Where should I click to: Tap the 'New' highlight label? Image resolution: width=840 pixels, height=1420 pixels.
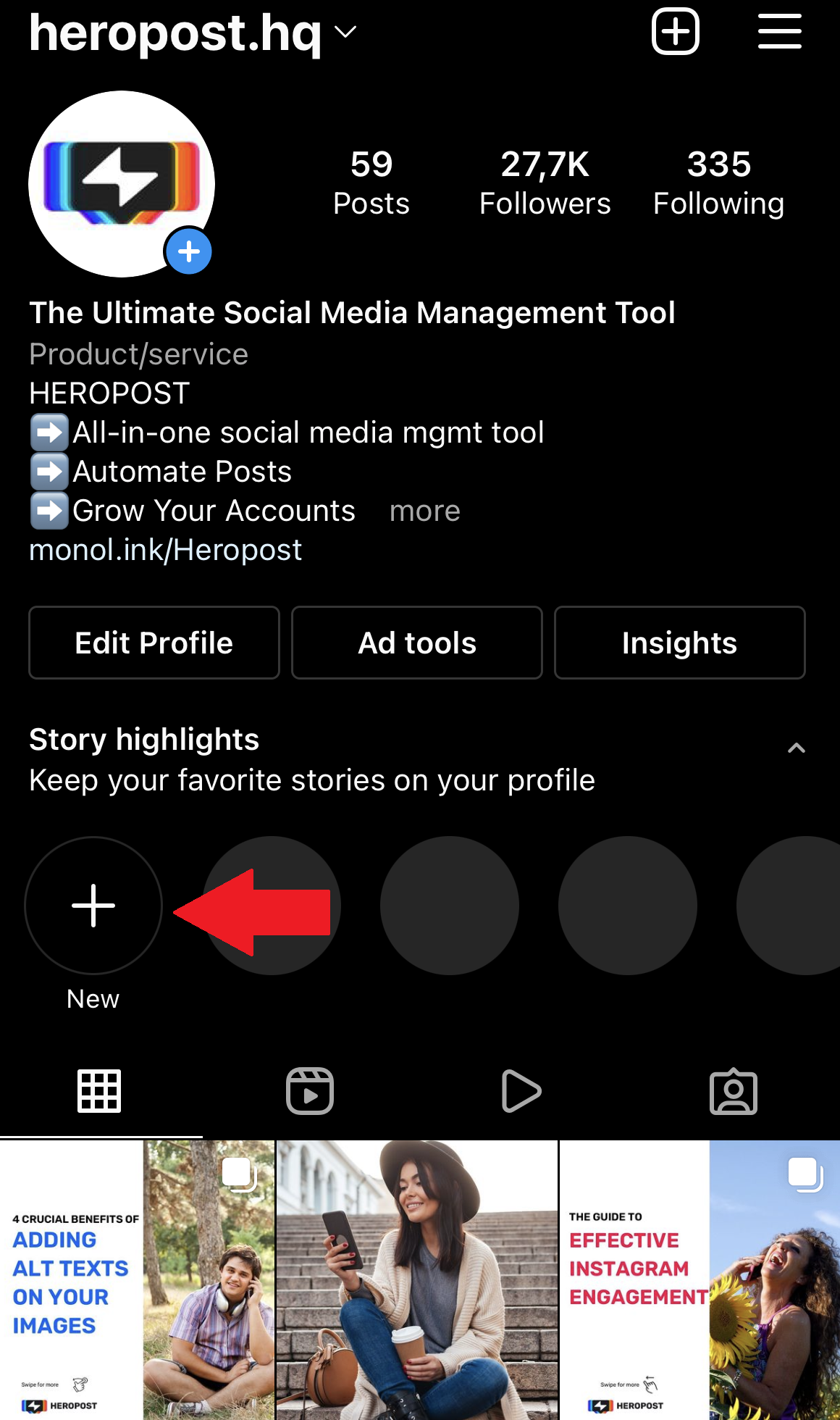(93, 999)
